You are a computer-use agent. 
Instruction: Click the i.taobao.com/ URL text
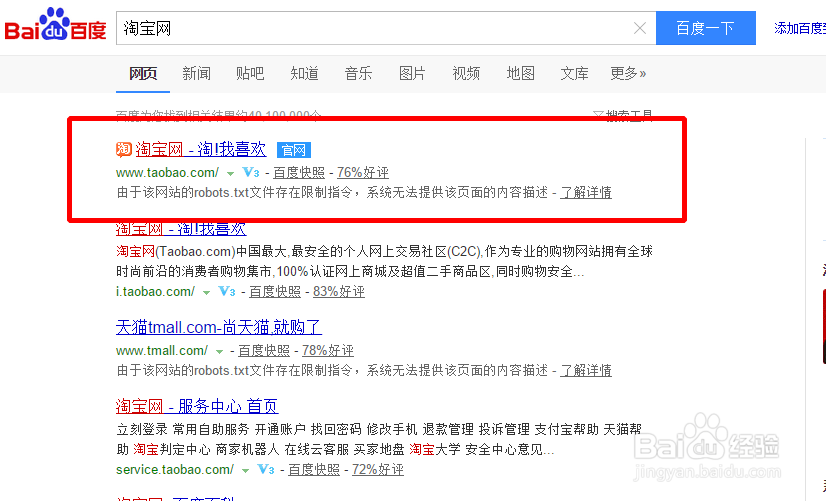click(x=155, y=291)
